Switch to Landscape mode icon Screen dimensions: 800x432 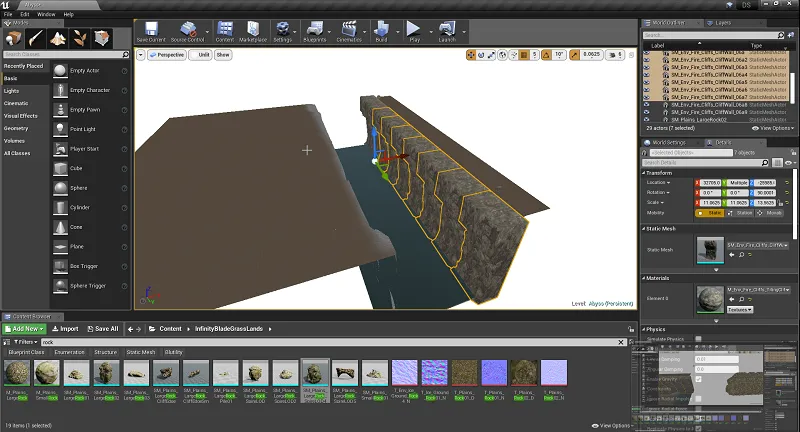58,38
